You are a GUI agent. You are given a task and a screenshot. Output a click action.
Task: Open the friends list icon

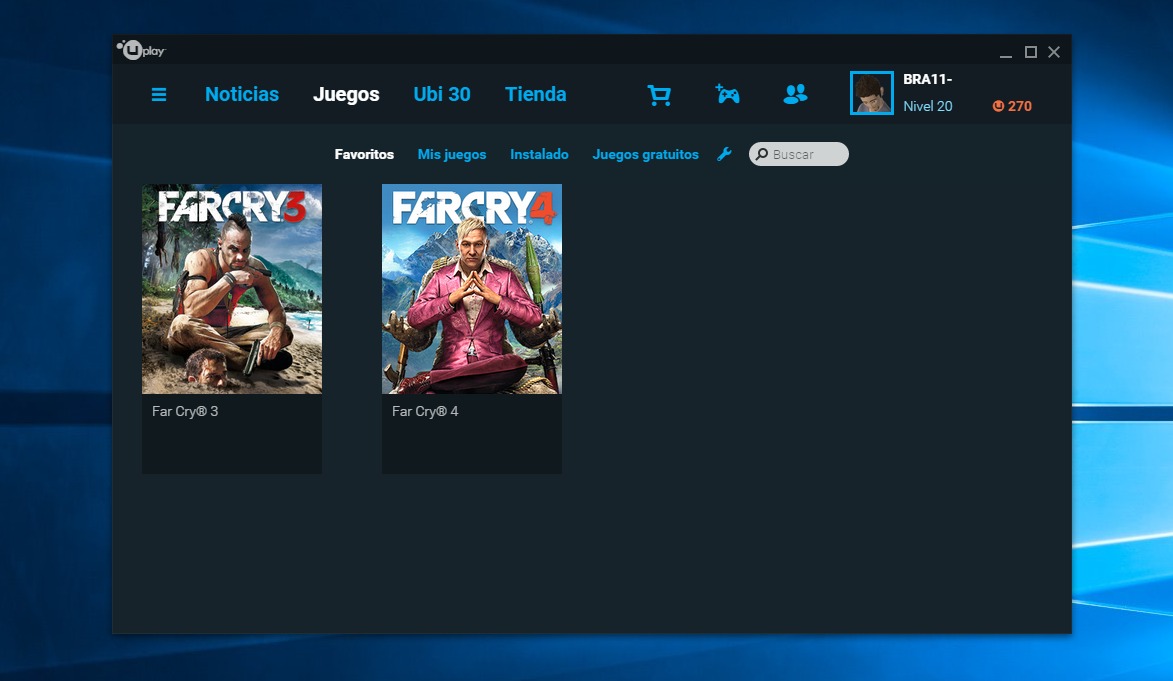pos(795,94)
